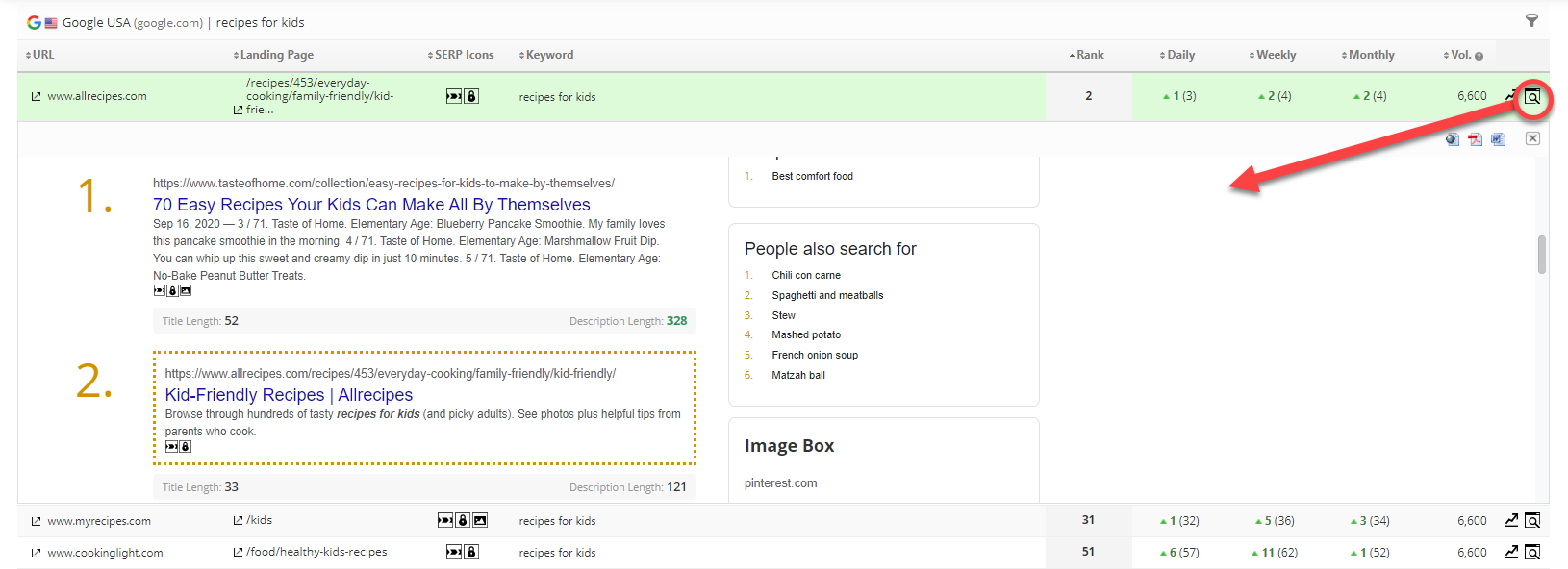The height and width of the screenshot is (569, 1568).
Task: Show trend chart for www.myrecipes.com
Action: (x=1511, y=520)
